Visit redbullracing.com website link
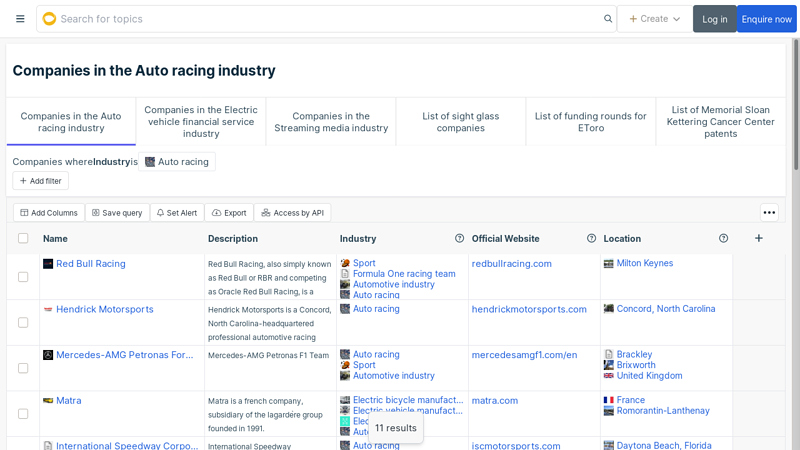 [x=512, y=264]
